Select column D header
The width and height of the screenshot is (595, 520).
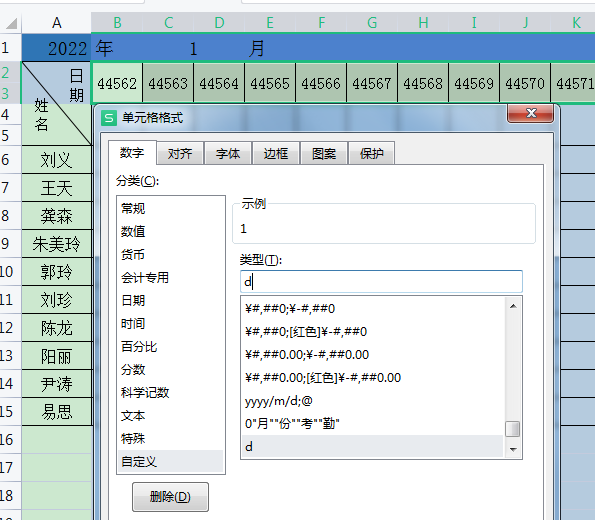coord(219,23)
